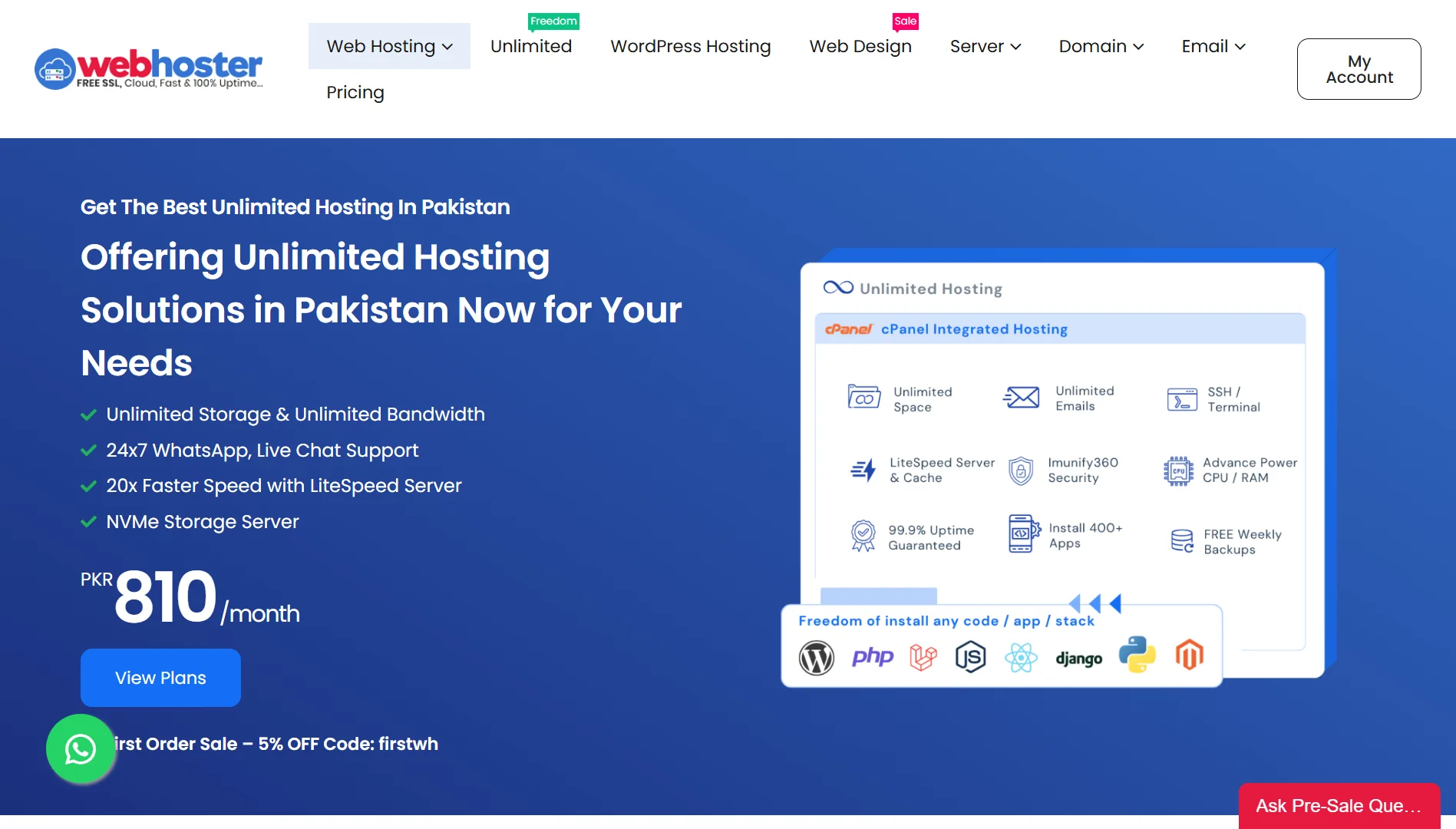Click 'Unlimited Storage & Unlimited Bandwidth' text
Screen dimensions: 1456x829
pyautogui.click(x=295, y=414)
